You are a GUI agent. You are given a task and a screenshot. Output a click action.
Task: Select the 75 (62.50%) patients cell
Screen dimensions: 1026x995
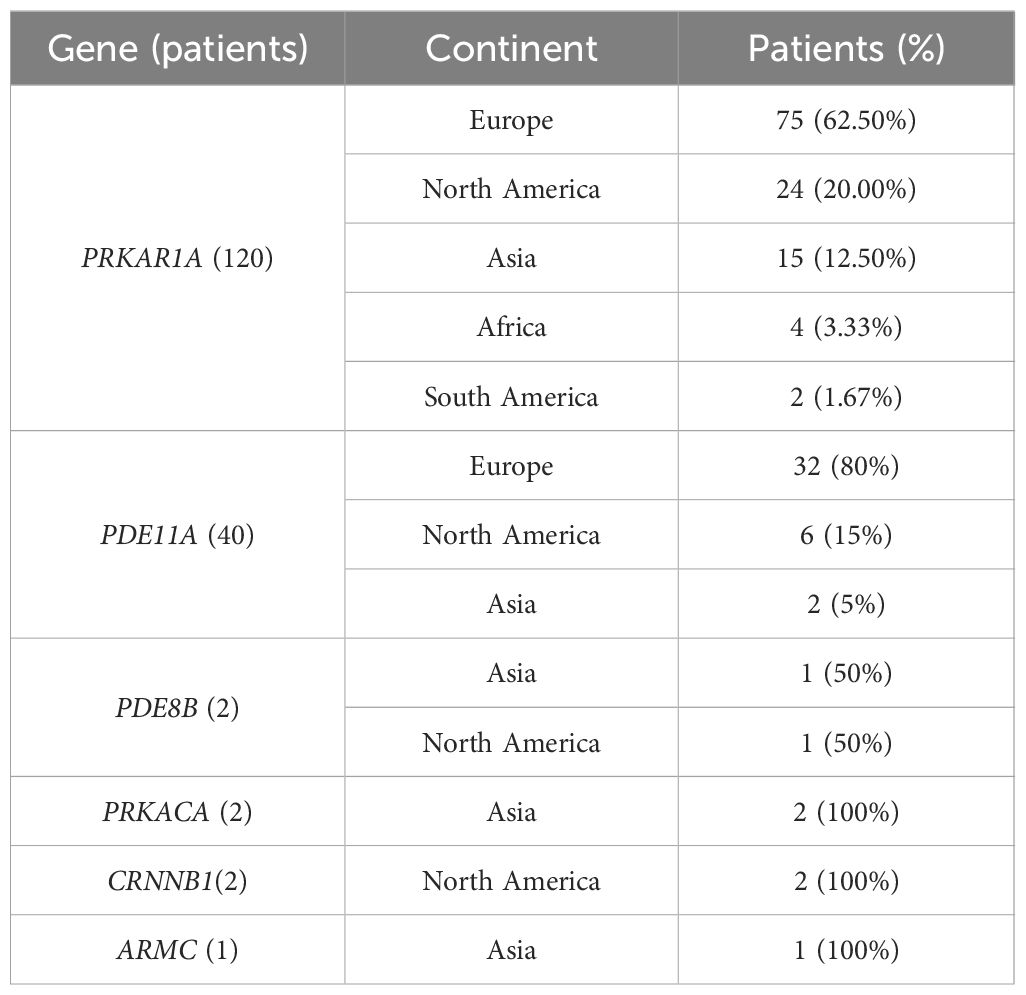(x=846, y=120)
